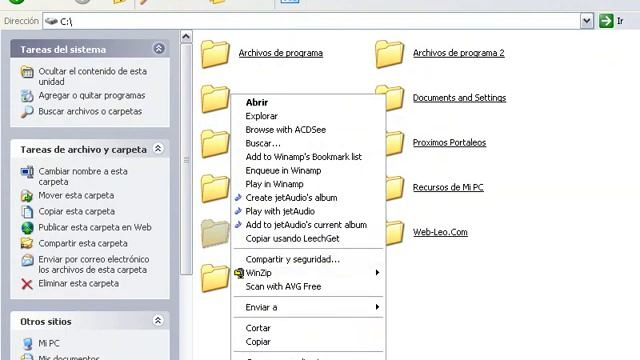Expand the WinZip submenu arrow
The image size is (640, 360).
378,273
